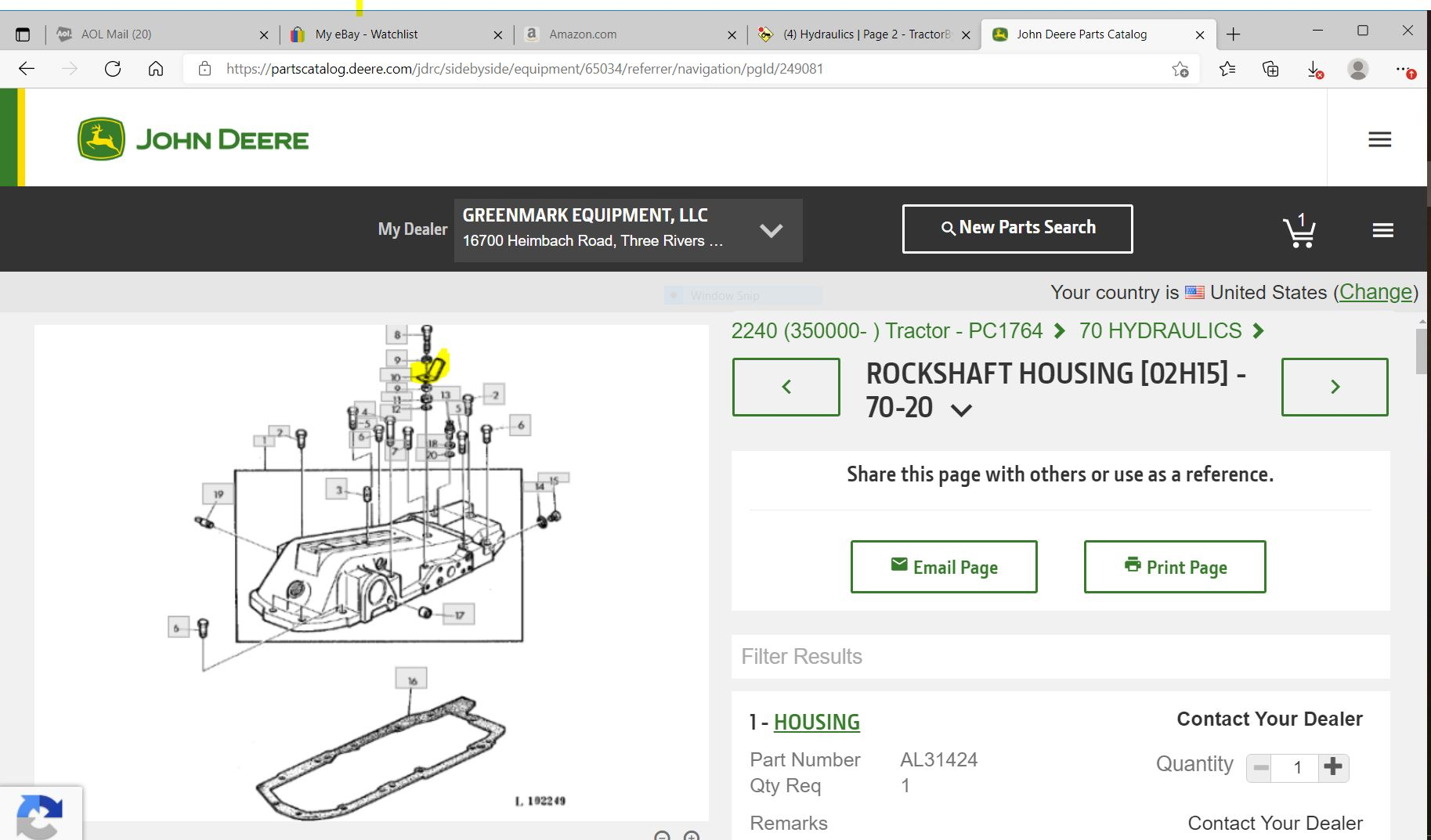Viewport: 1431px width, 840px height.
Task: Decrease the HOUSING quantity with the minus button
Action: point(1260,768)
